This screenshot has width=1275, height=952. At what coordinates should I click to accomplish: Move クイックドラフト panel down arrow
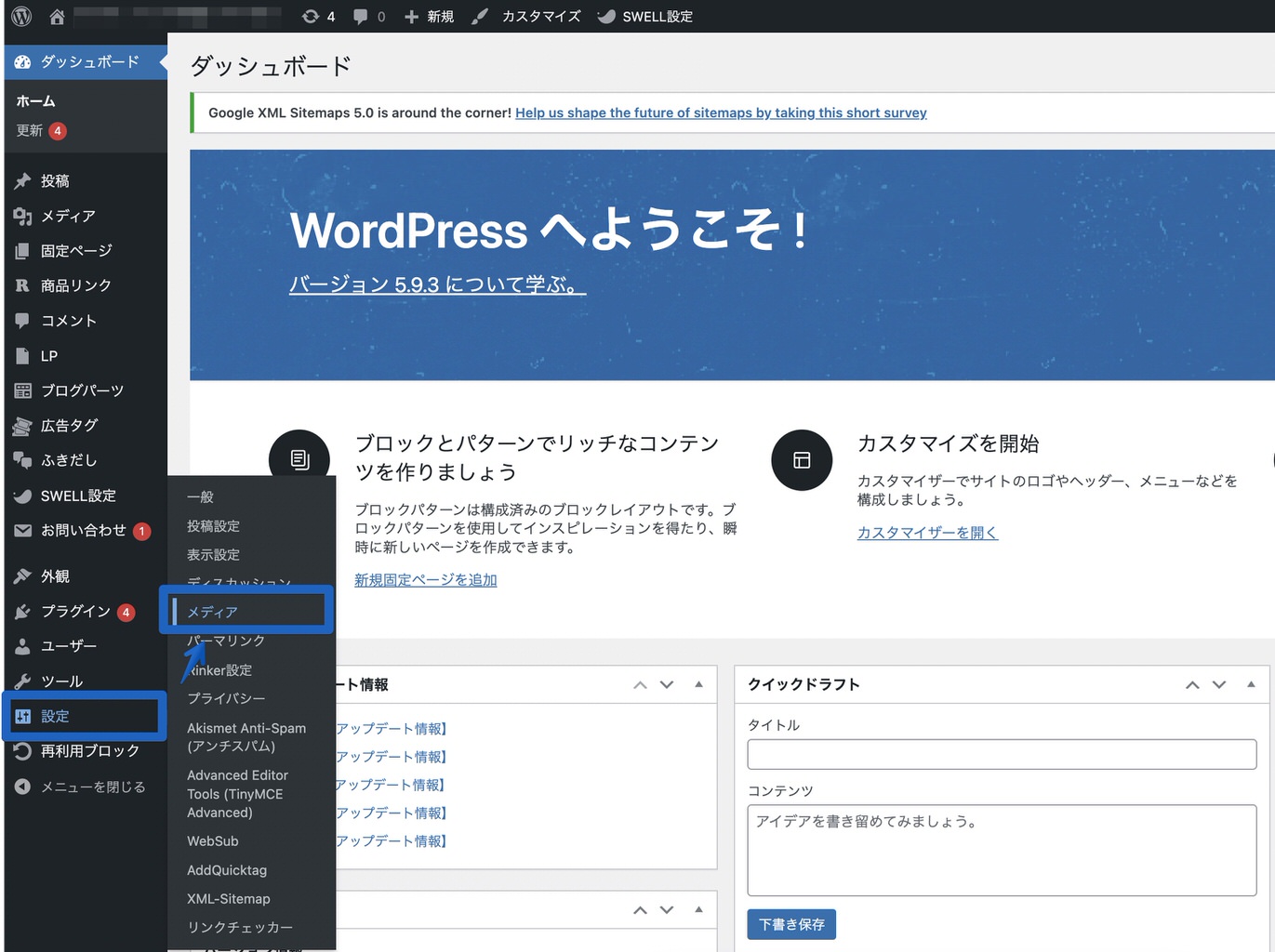click(x=1219, y=684)
